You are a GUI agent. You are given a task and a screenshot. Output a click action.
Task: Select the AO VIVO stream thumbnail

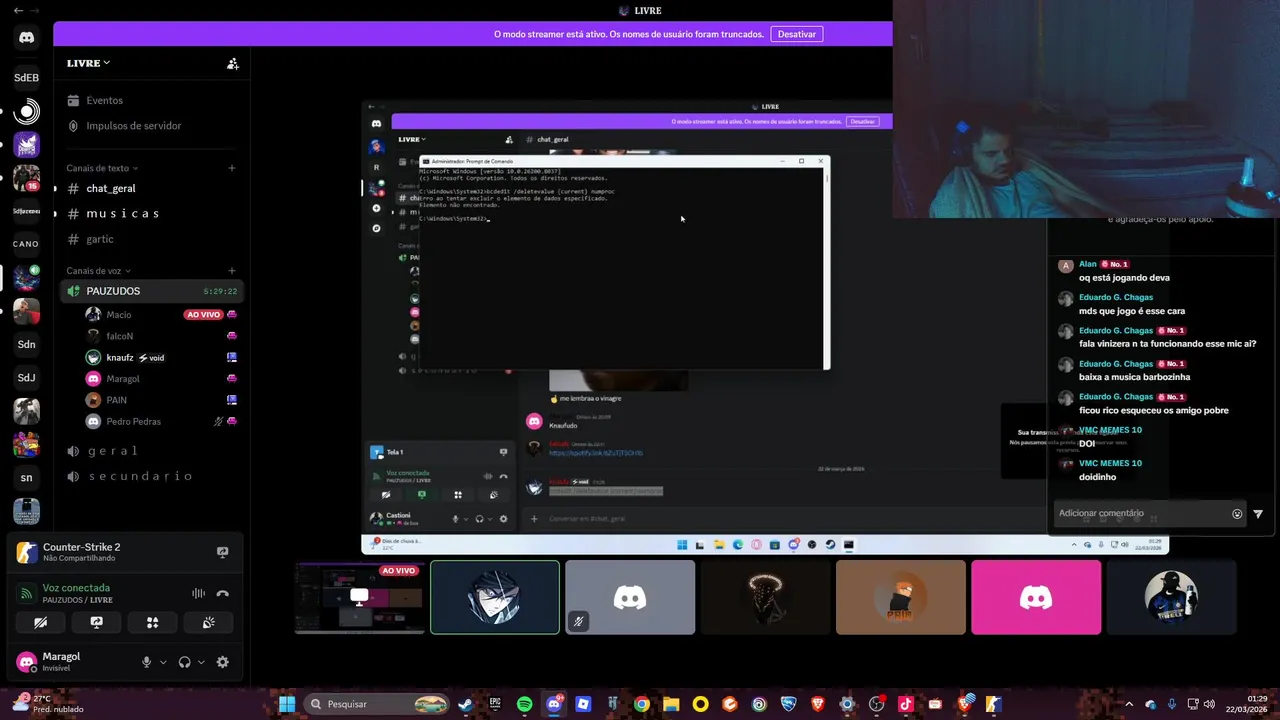tap(360, 597)
